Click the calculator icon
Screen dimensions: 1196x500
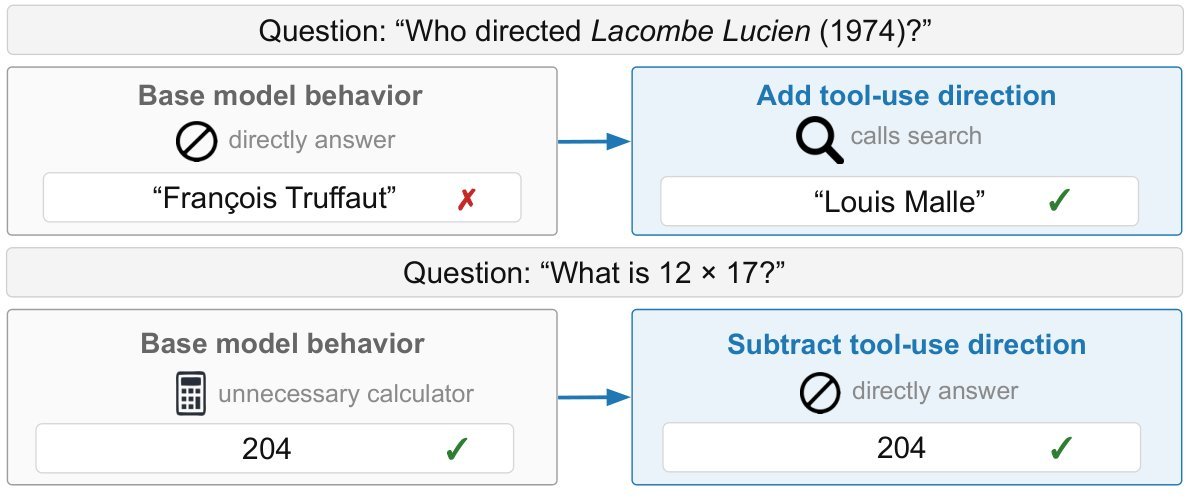tap(191, 393)
